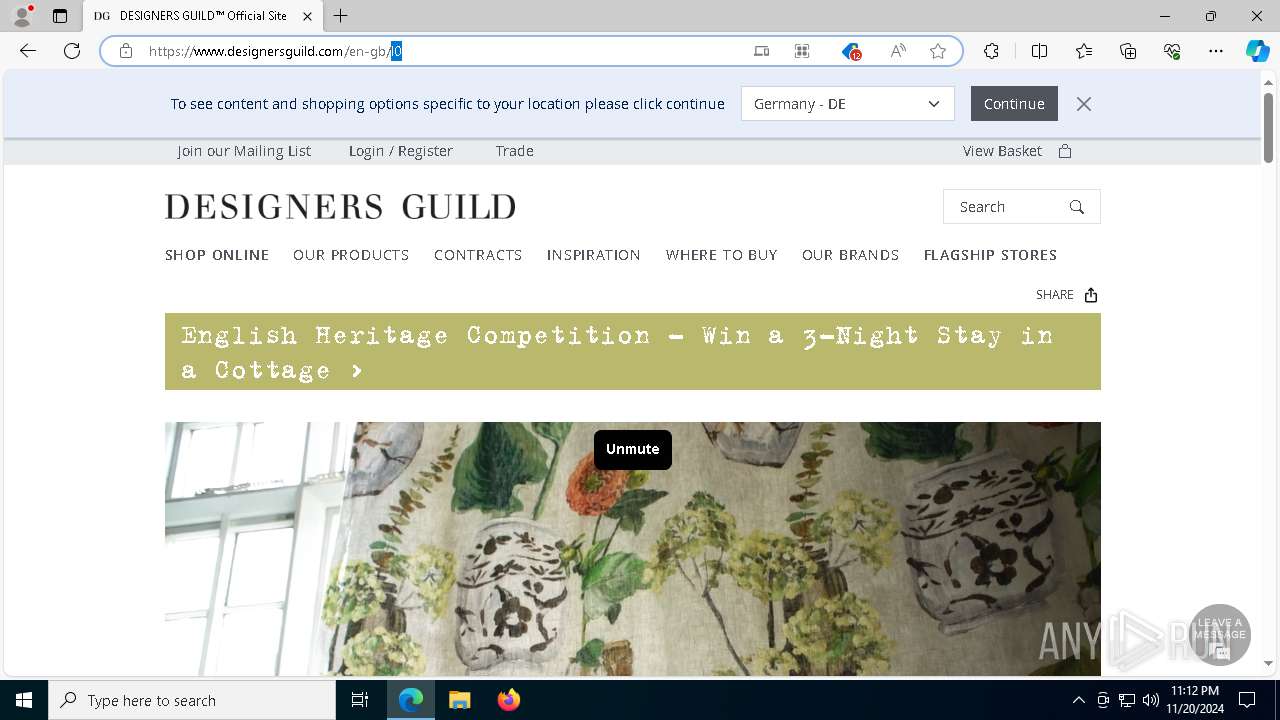Expand the Germany - DE location dropdown
Image resolution: width=1280 pixels, height=720 pixels.
click(847, 104)
